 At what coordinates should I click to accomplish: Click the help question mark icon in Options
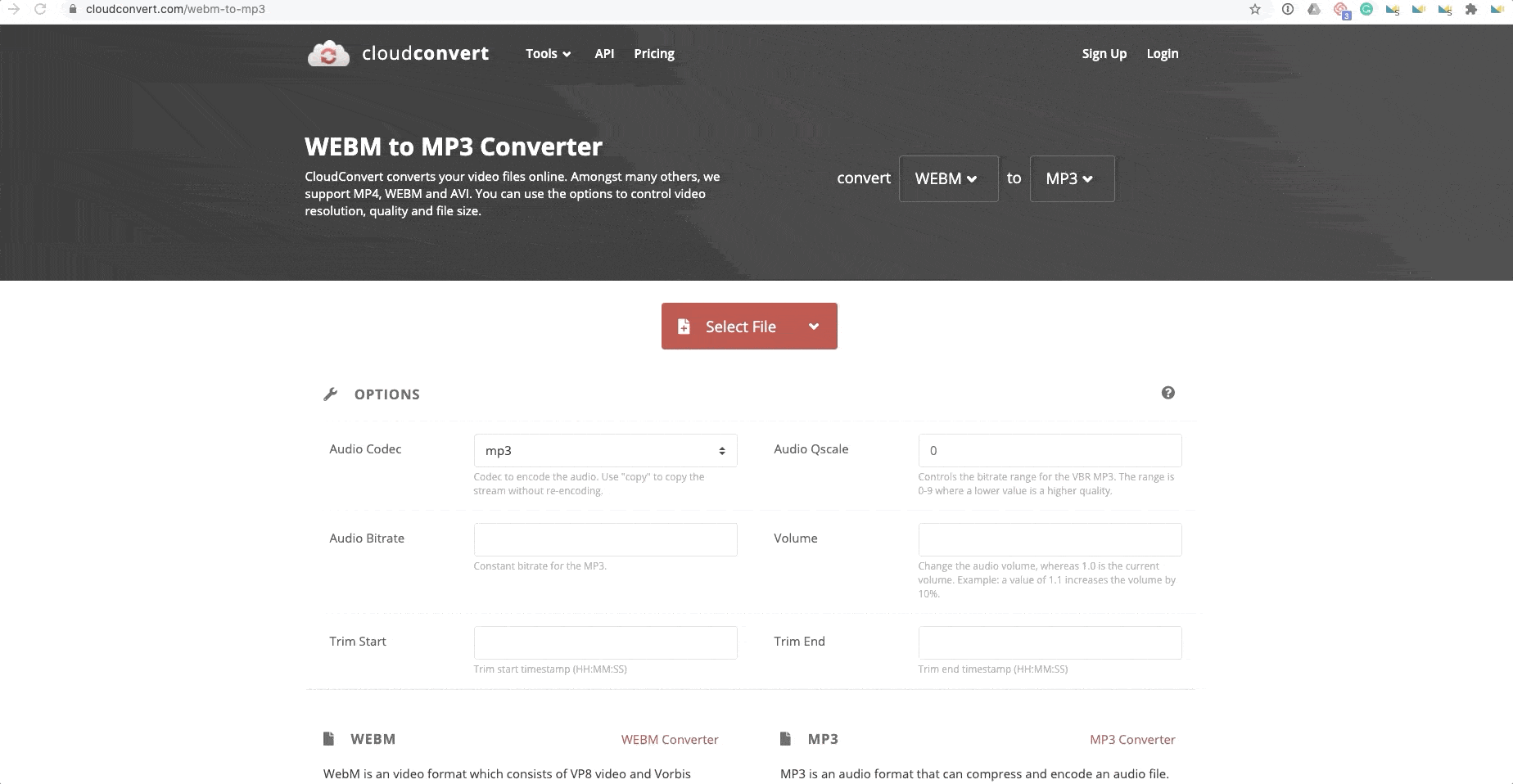(x=1168, y=393)
